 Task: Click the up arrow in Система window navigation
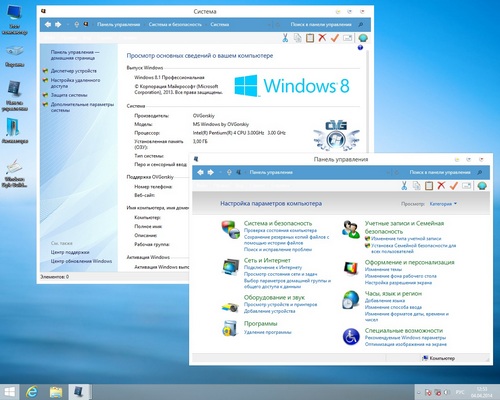coord(76,24)
